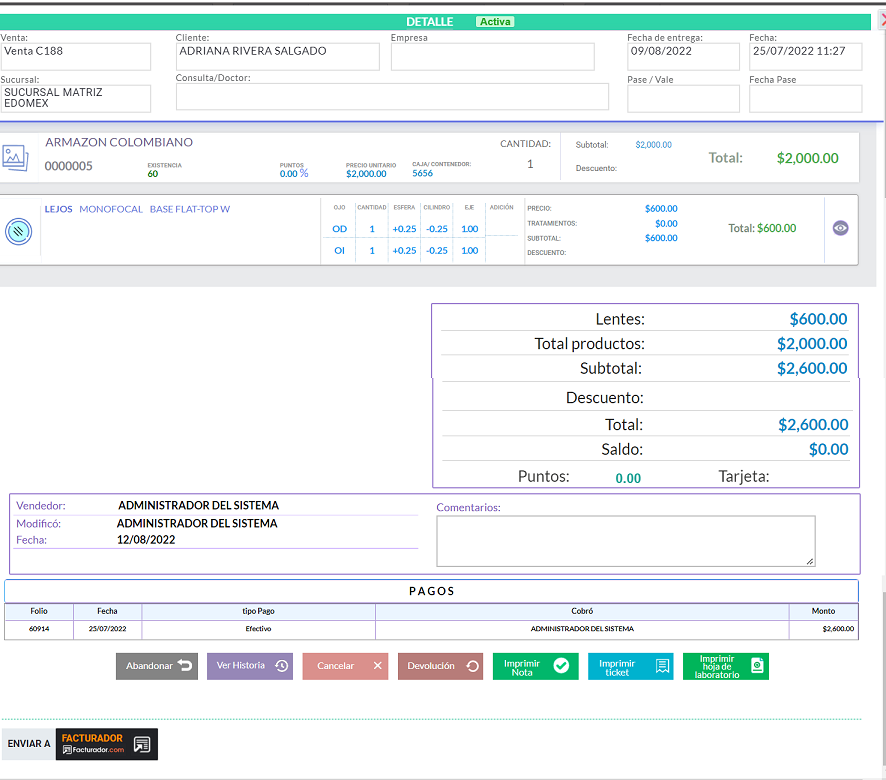This screenshot has width=886, height=780.
Task: Click payment type Efectivo cell
Action: tap(258, 629)
